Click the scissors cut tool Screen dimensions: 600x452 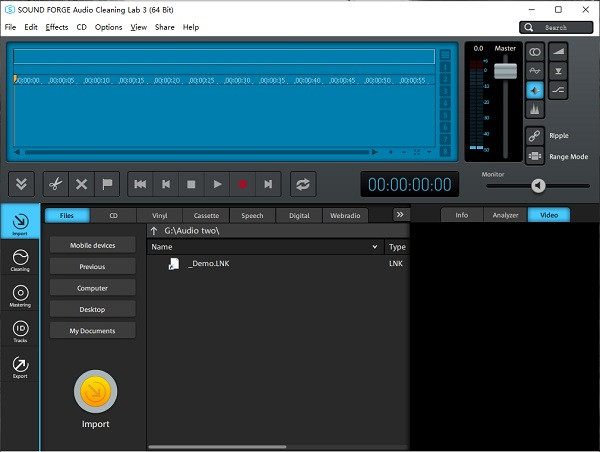coord(55,184)
